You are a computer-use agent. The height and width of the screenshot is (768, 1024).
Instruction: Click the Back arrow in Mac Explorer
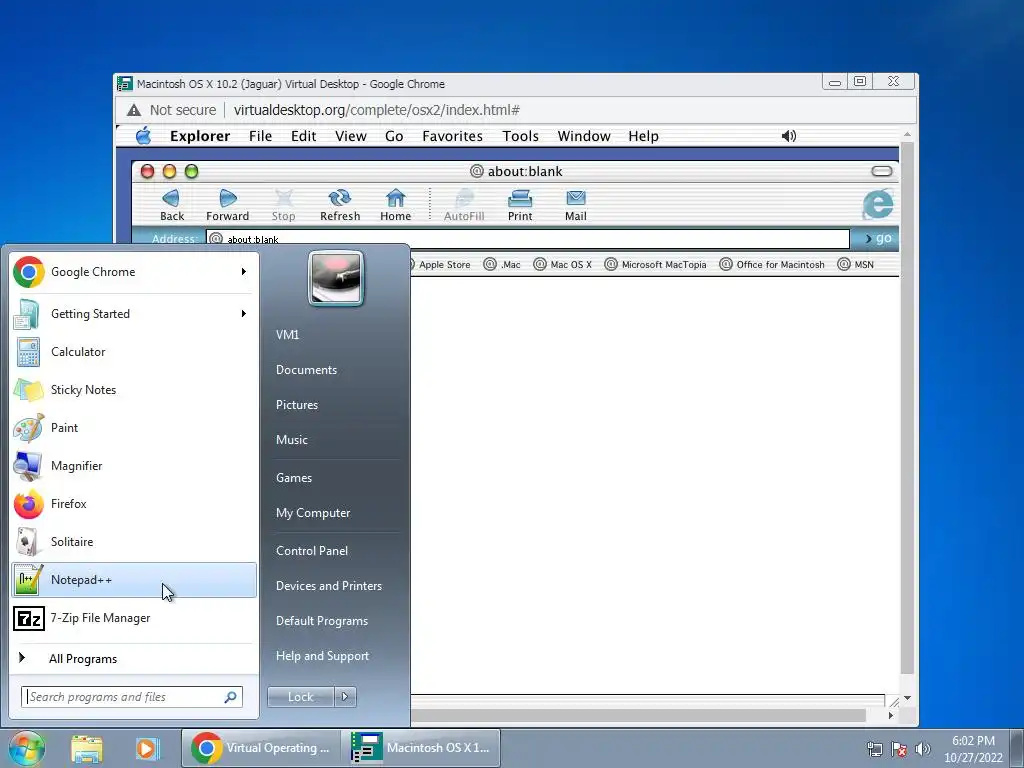click(172, 204)
